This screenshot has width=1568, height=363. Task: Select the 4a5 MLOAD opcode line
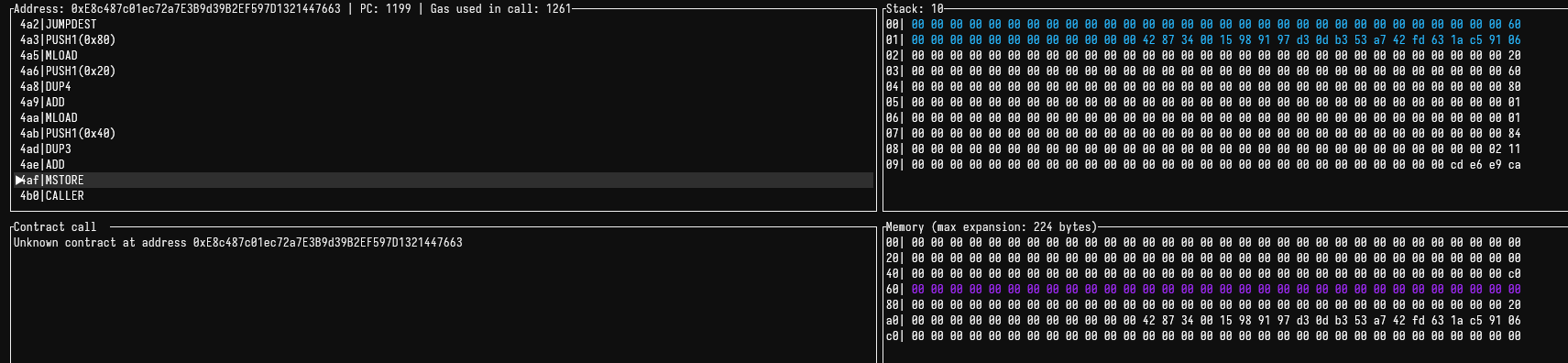pos(49,56)
